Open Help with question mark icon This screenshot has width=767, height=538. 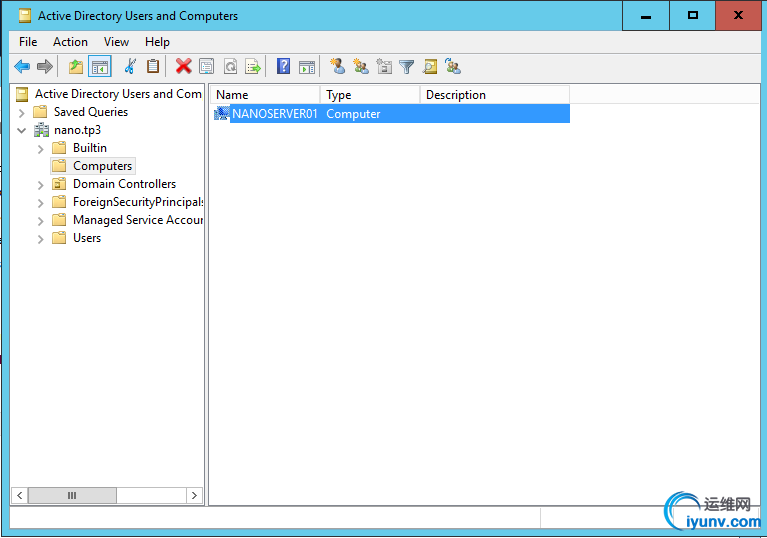pos(283,66)
